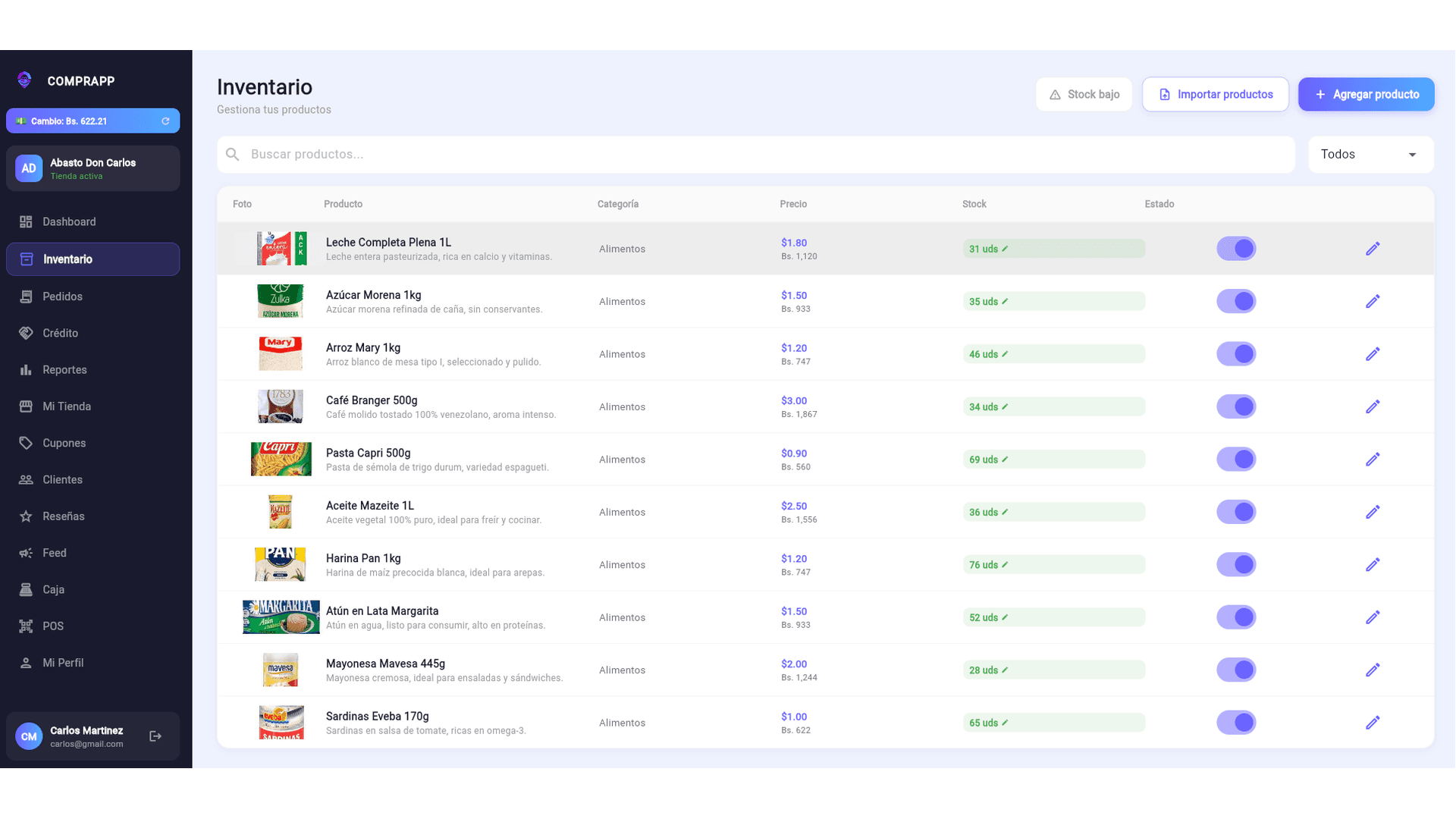Edit stock pencil for 69 uds
The width and height of the screenshot is (1456, 819).
pyautogui.click(x=1005, y=460)
